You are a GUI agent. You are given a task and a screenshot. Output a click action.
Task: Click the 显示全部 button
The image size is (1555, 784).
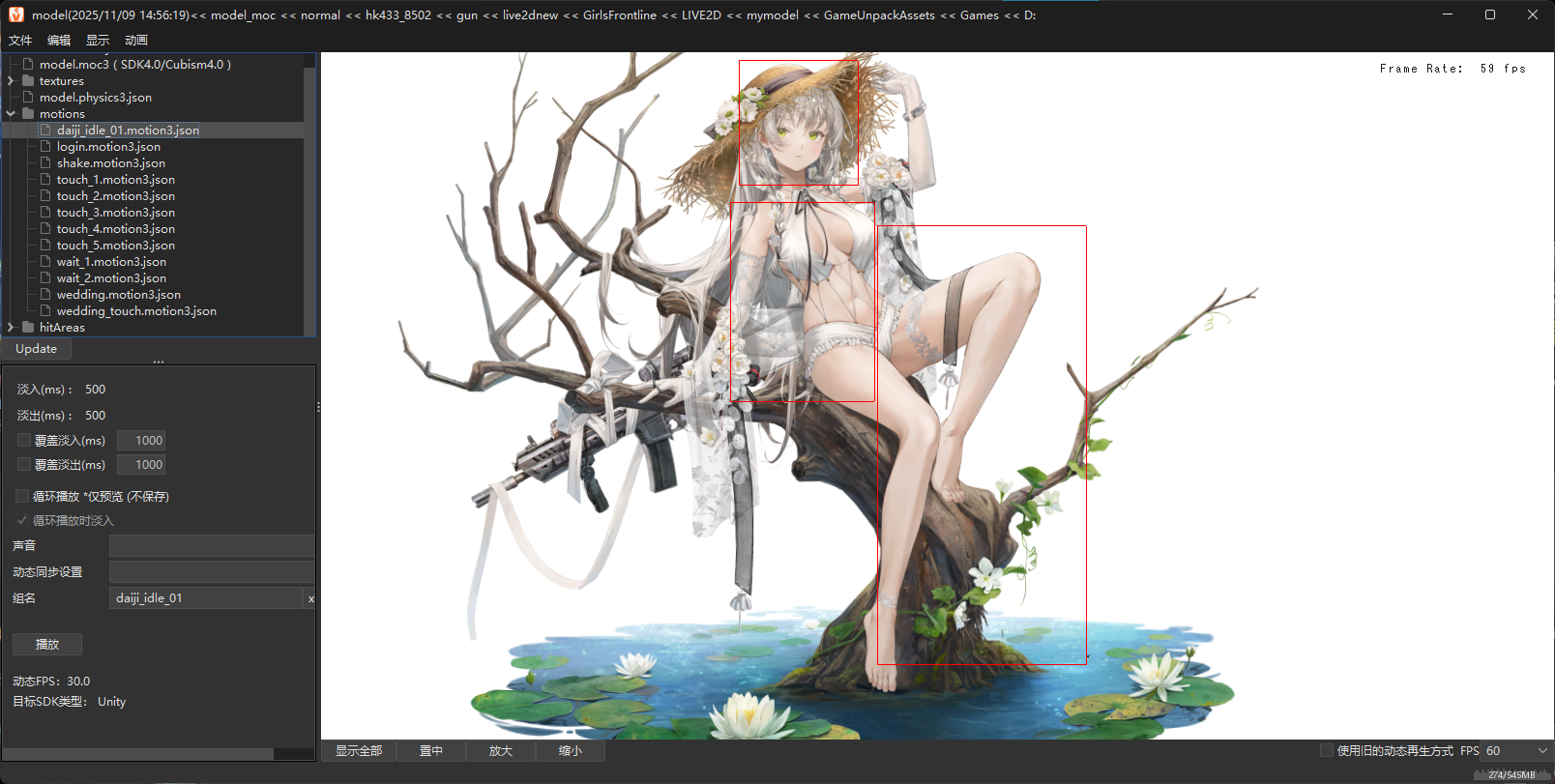359,750
